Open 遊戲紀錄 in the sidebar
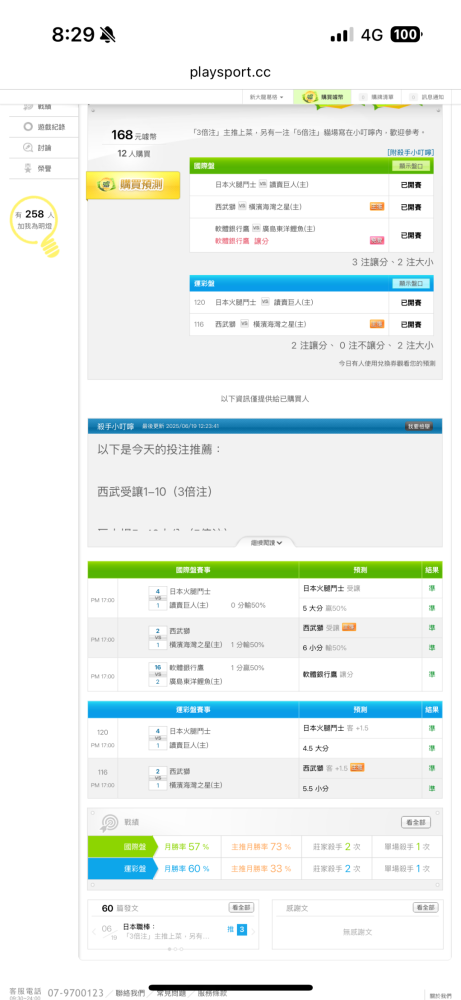This screenshot has width=461, height=1000. coord(44,127)
